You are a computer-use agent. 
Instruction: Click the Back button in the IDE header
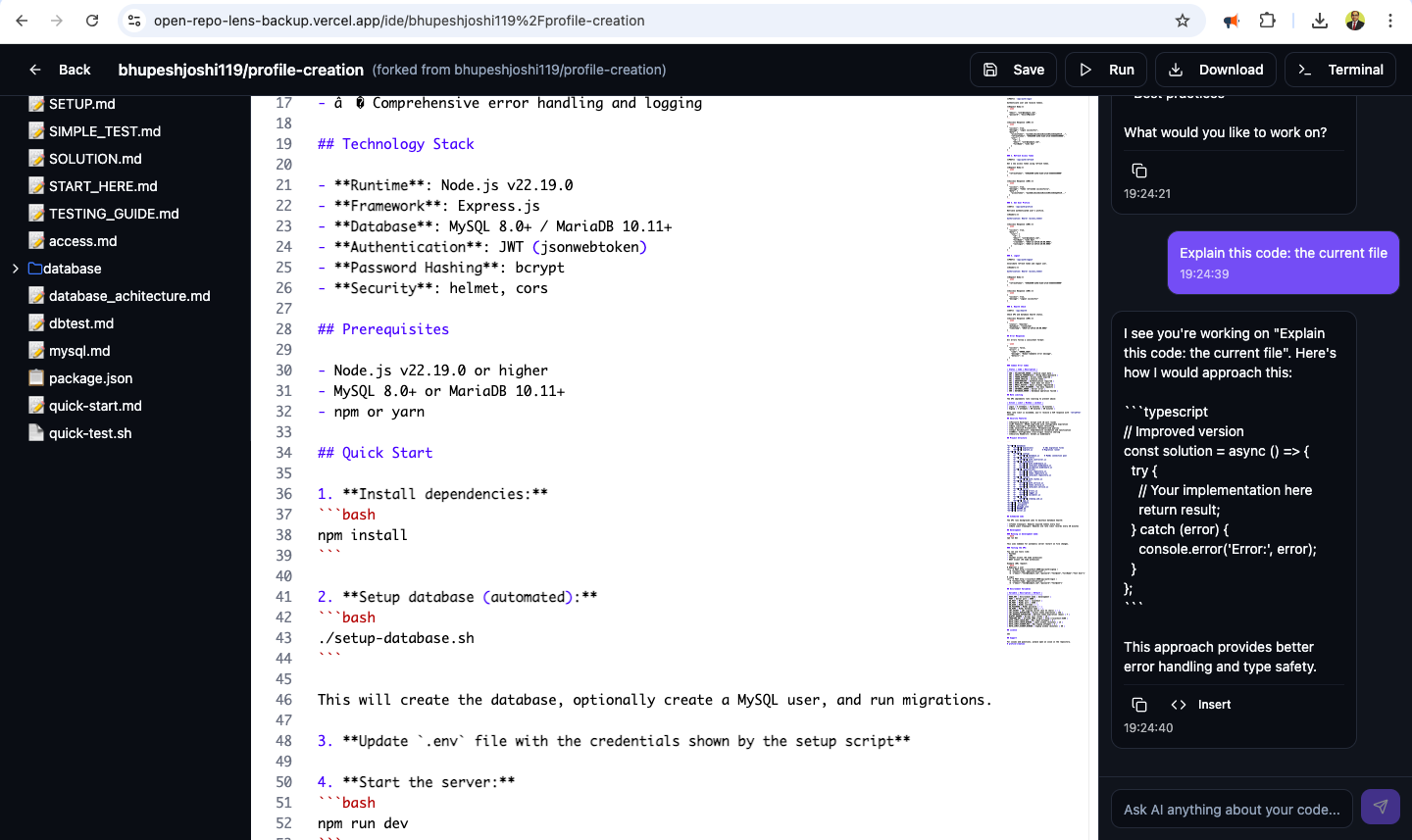60,70
